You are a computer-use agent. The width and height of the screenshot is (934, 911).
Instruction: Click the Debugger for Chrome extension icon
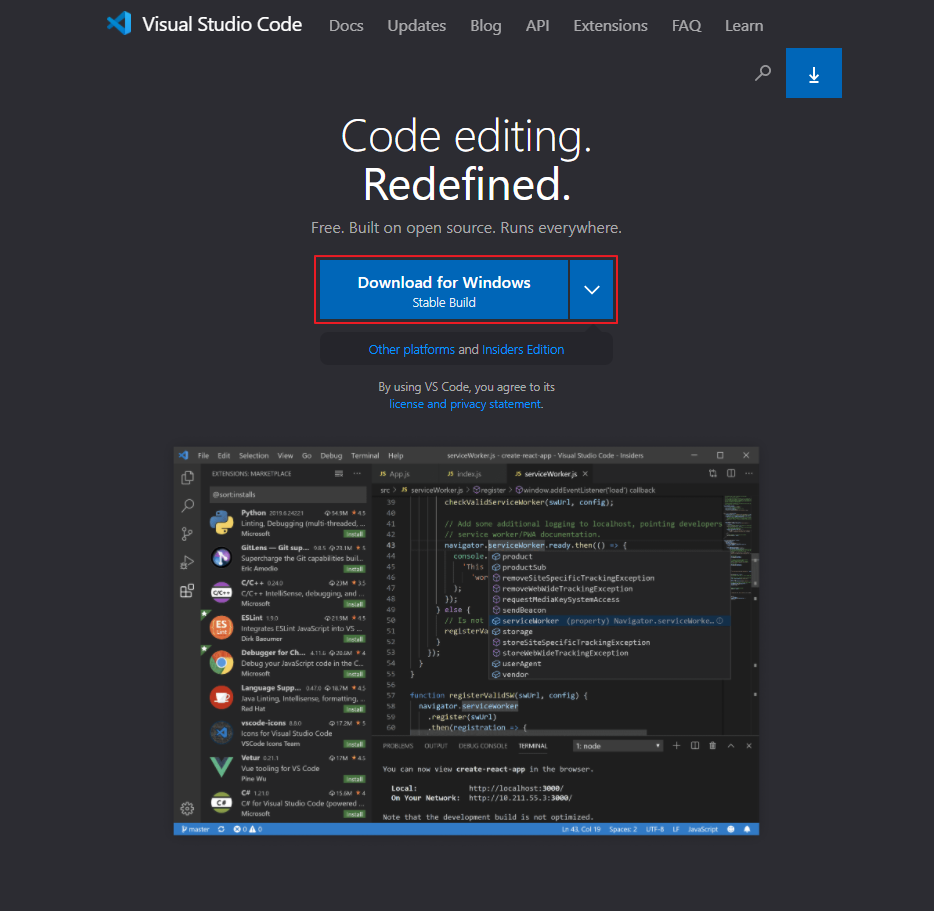pos(222,662)
